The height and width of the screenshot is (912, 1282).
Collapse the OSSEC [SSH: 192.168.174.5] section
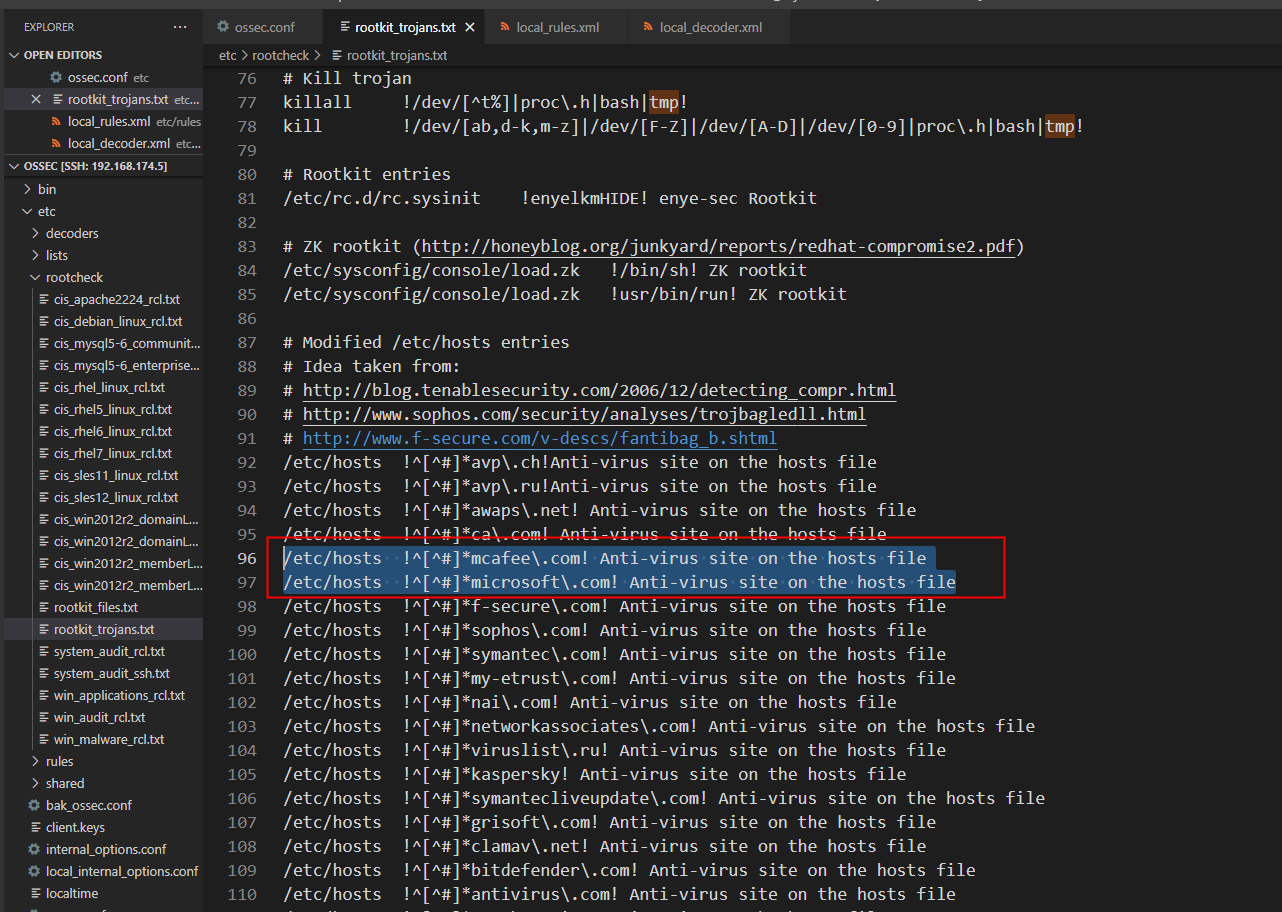pyautogui.click(x=14, y=165)
